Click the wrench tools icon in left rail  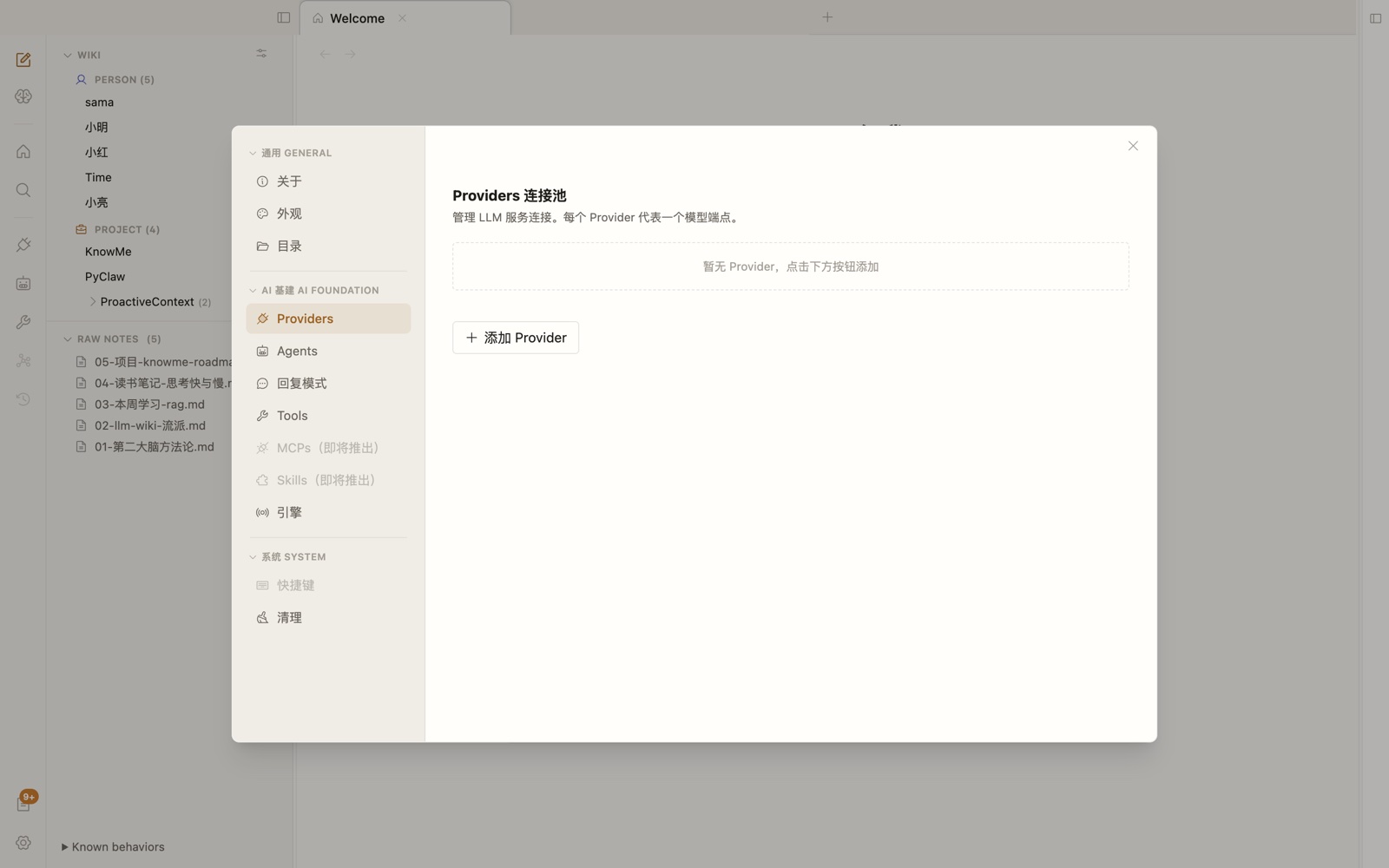pos(23,322)
